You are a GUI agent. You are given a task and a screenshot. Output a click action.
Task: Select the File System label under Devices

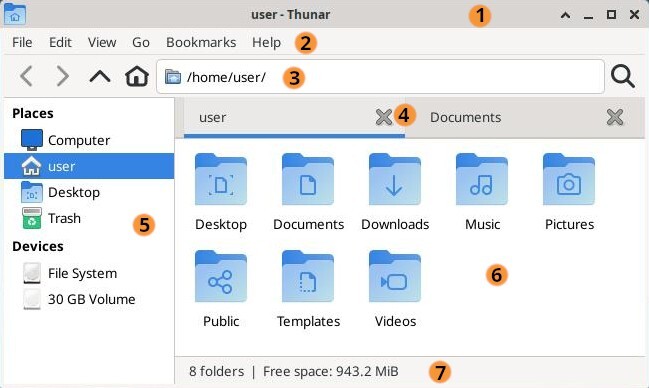tap(82, 273)
